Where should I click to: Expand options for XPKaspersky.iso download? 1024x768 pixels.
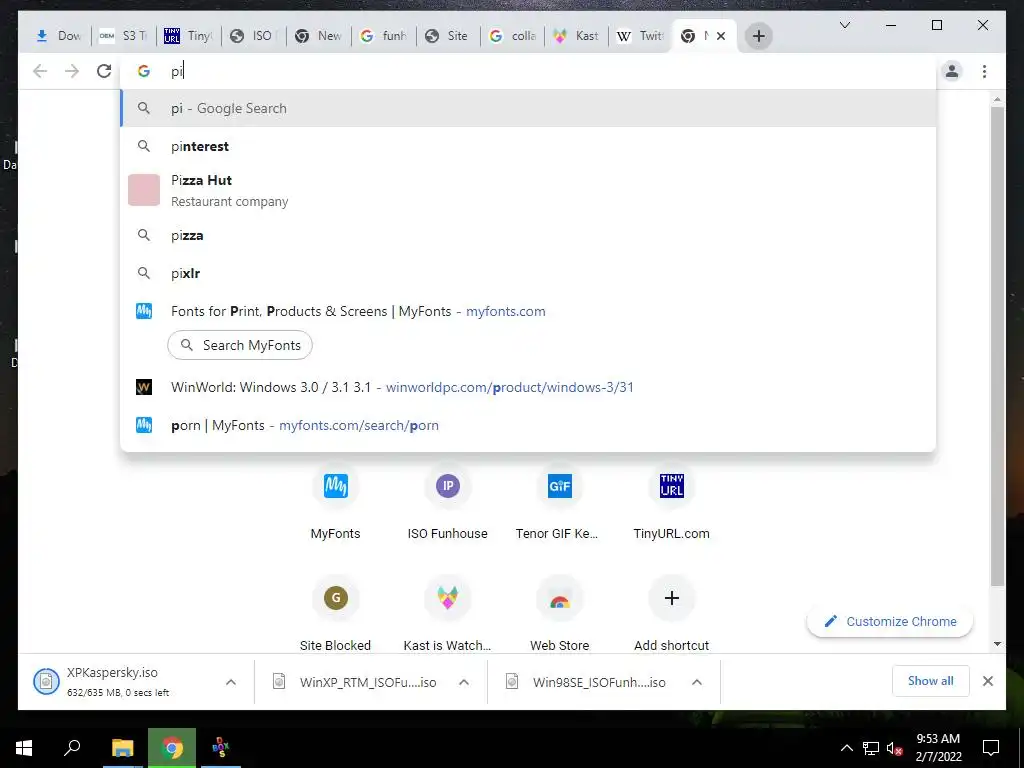pos(231,682)
